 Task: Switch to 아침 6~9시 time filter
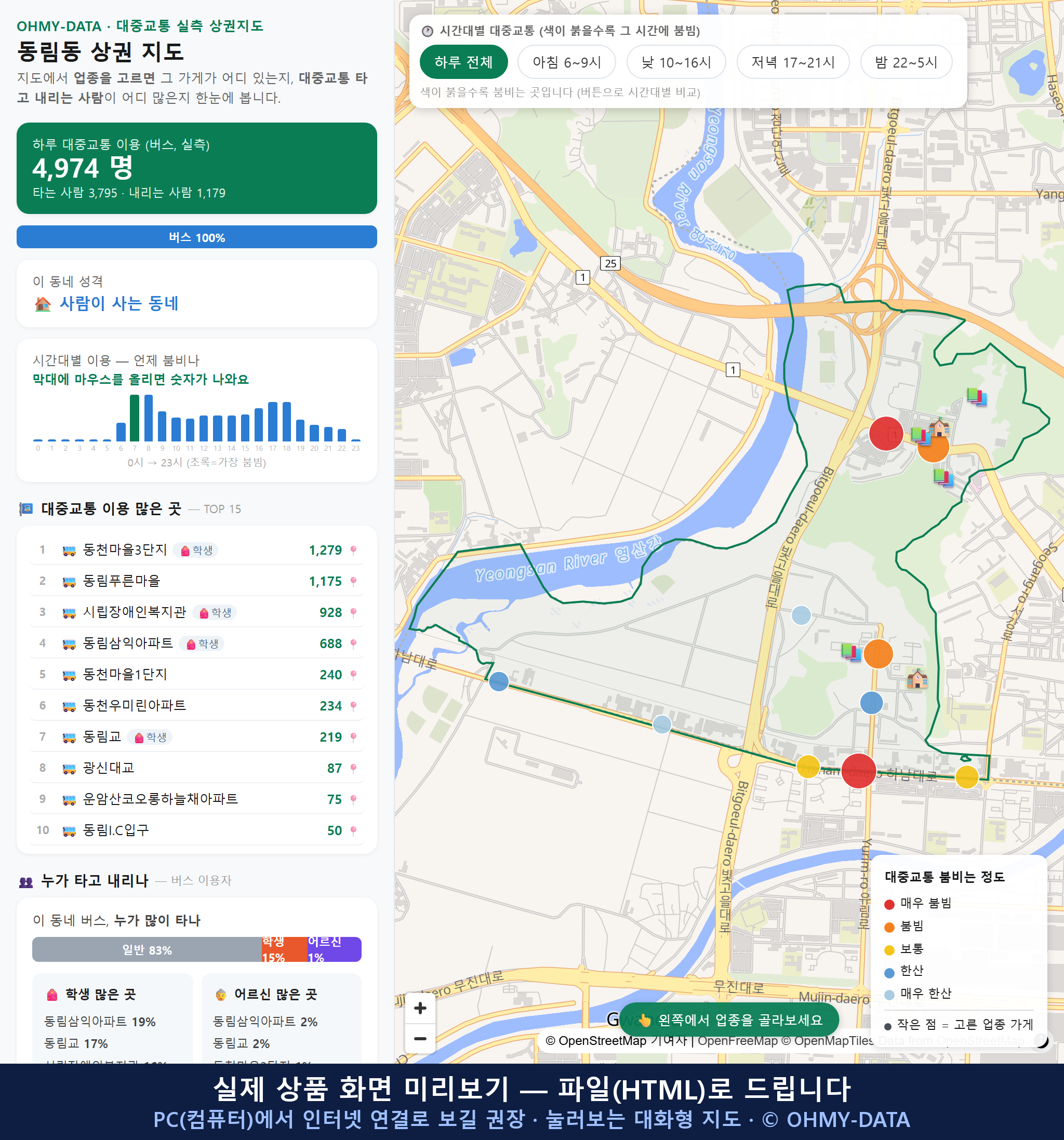click(567, 62)
